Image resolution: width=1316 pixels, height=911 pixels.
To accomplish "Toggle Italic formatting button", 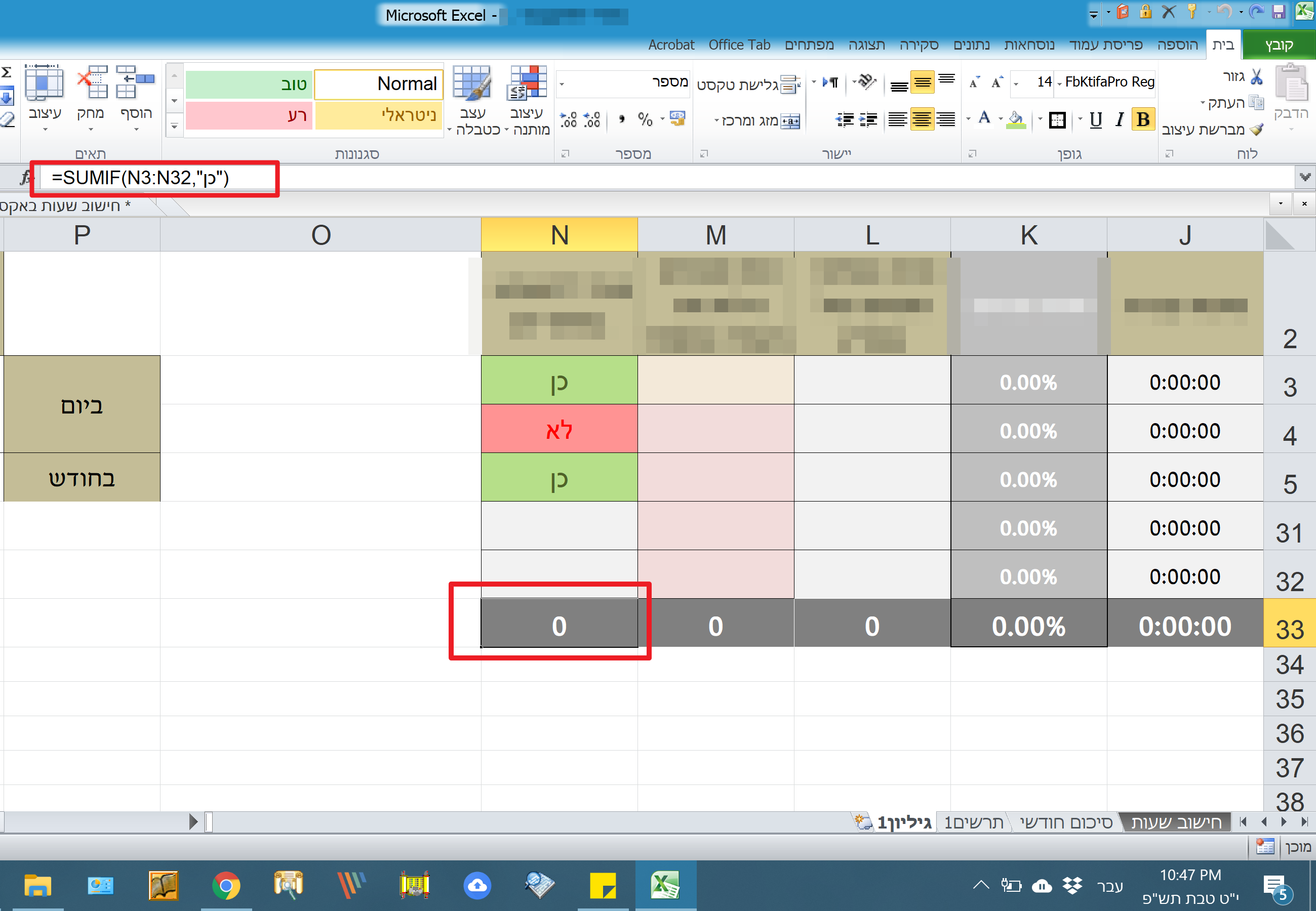I will pyautogui.click(x=1120, y=119).
